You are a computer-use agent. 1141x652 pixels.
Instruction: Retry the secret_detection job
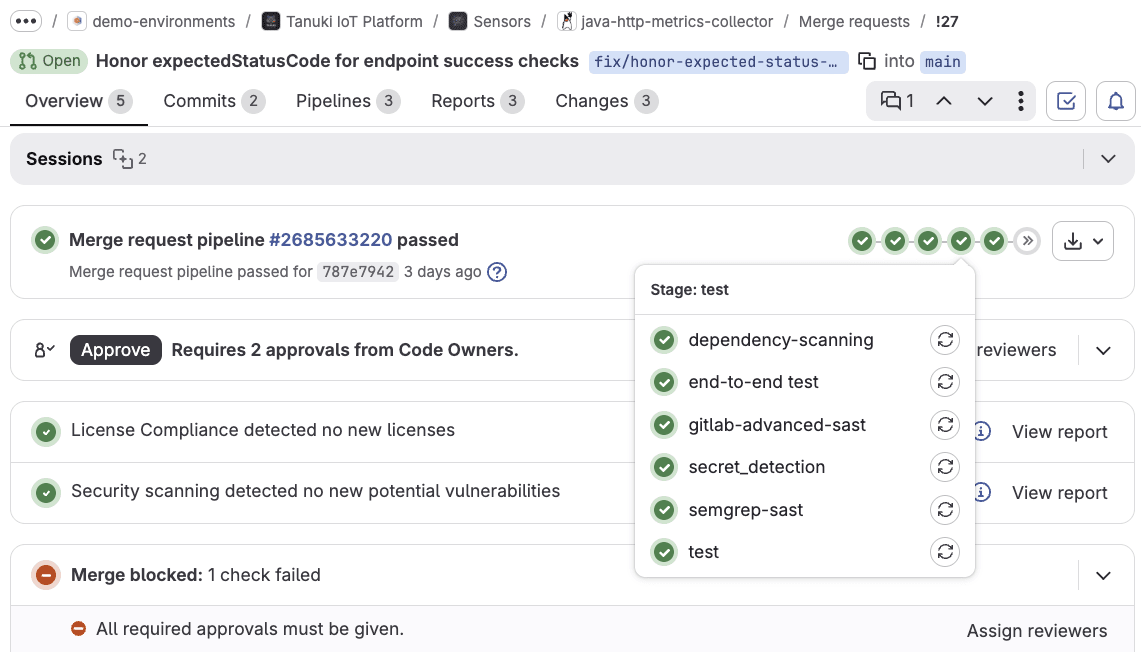pyautogui.click(x=945, y=467)
